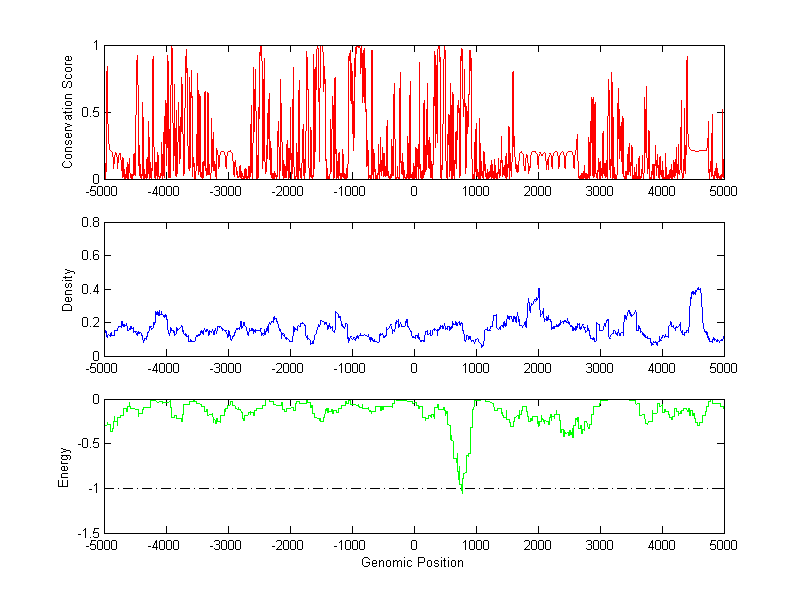The width and height of the screenshot is (800, 599).
Task: Click the 0.5 tick on Conservation Score axis
Action: pos(88,112)
